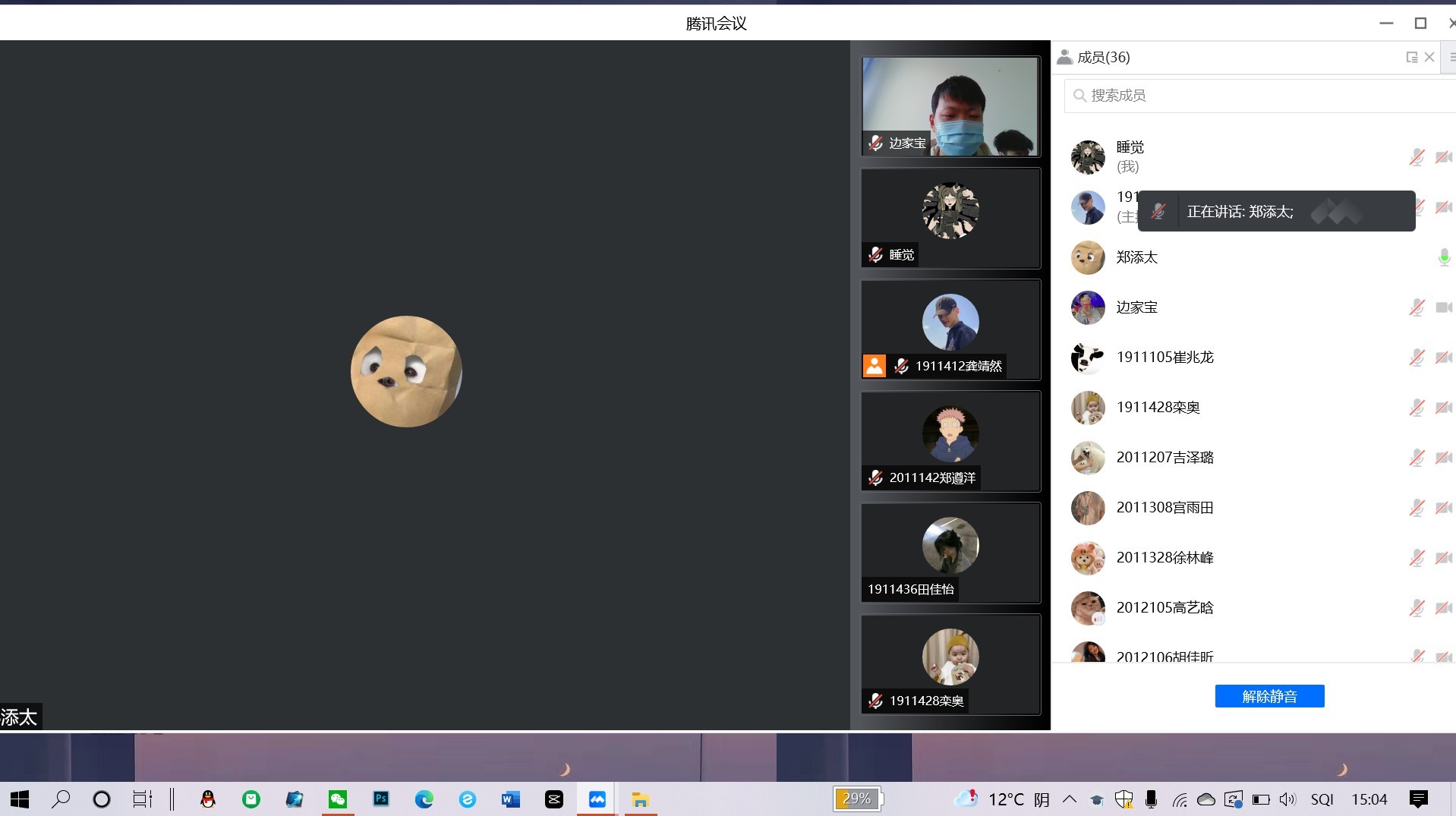
Task: Open Photoshop from the taskbar
Action: click(x=381, y=799)
